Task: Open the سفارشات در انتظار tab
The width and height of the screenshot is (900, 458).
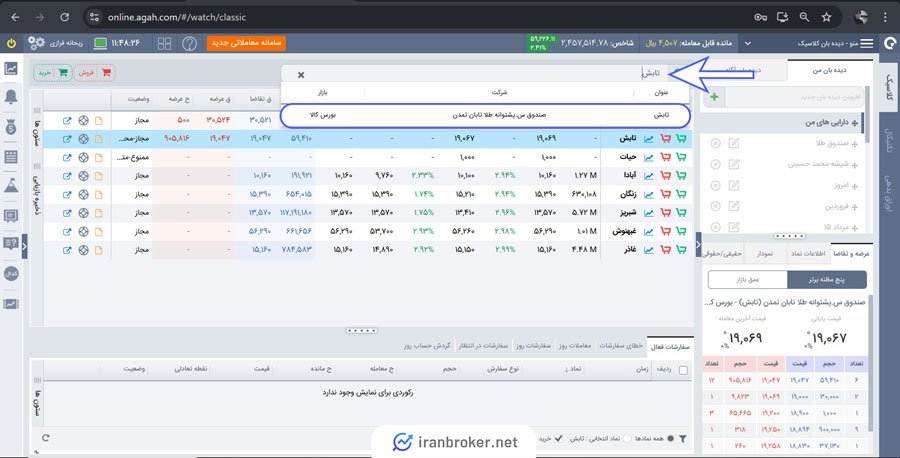Action: point(483,346)
